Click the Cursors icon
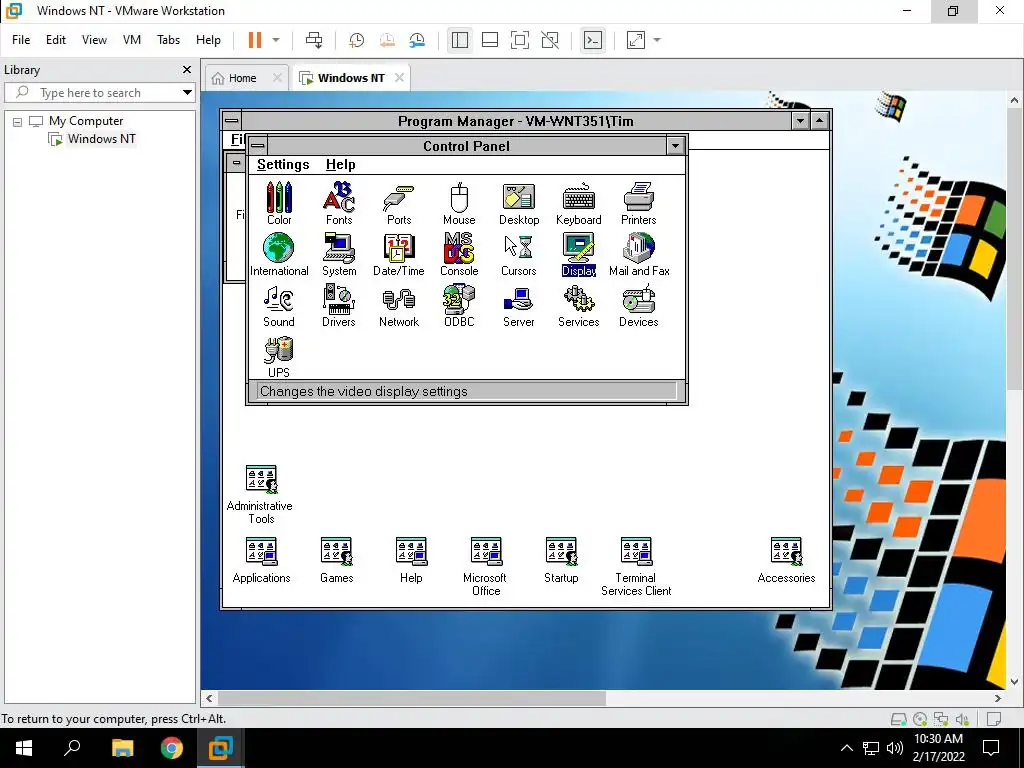1024x768 pixels. click(519, 255)
